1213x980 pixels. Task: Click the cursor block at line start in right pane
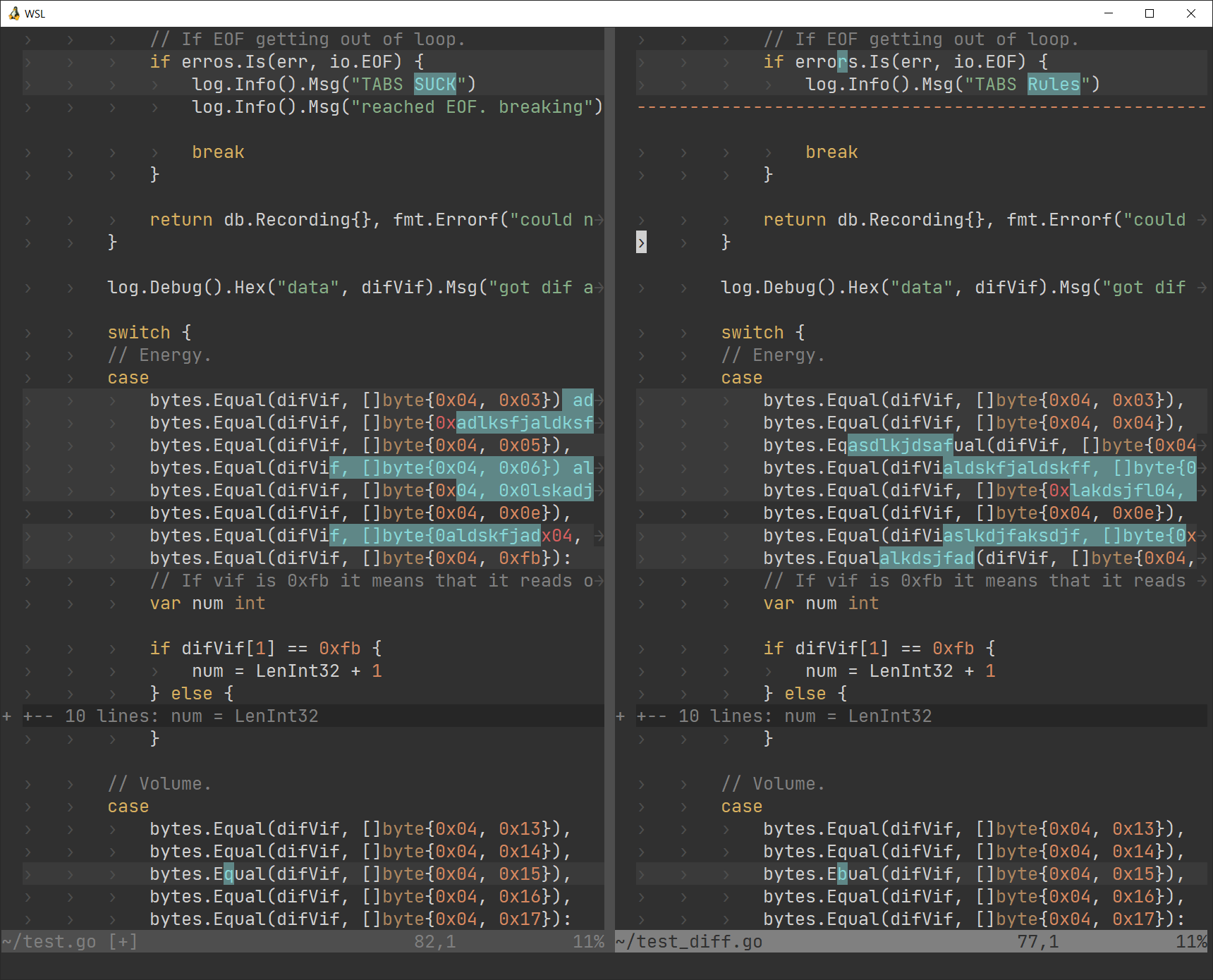tap(641, 242)
